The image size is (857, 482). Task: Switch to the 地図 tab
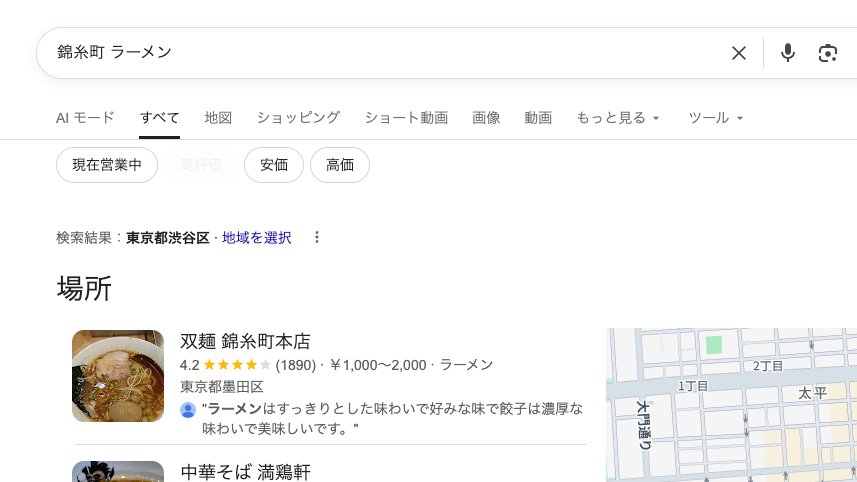218,118
